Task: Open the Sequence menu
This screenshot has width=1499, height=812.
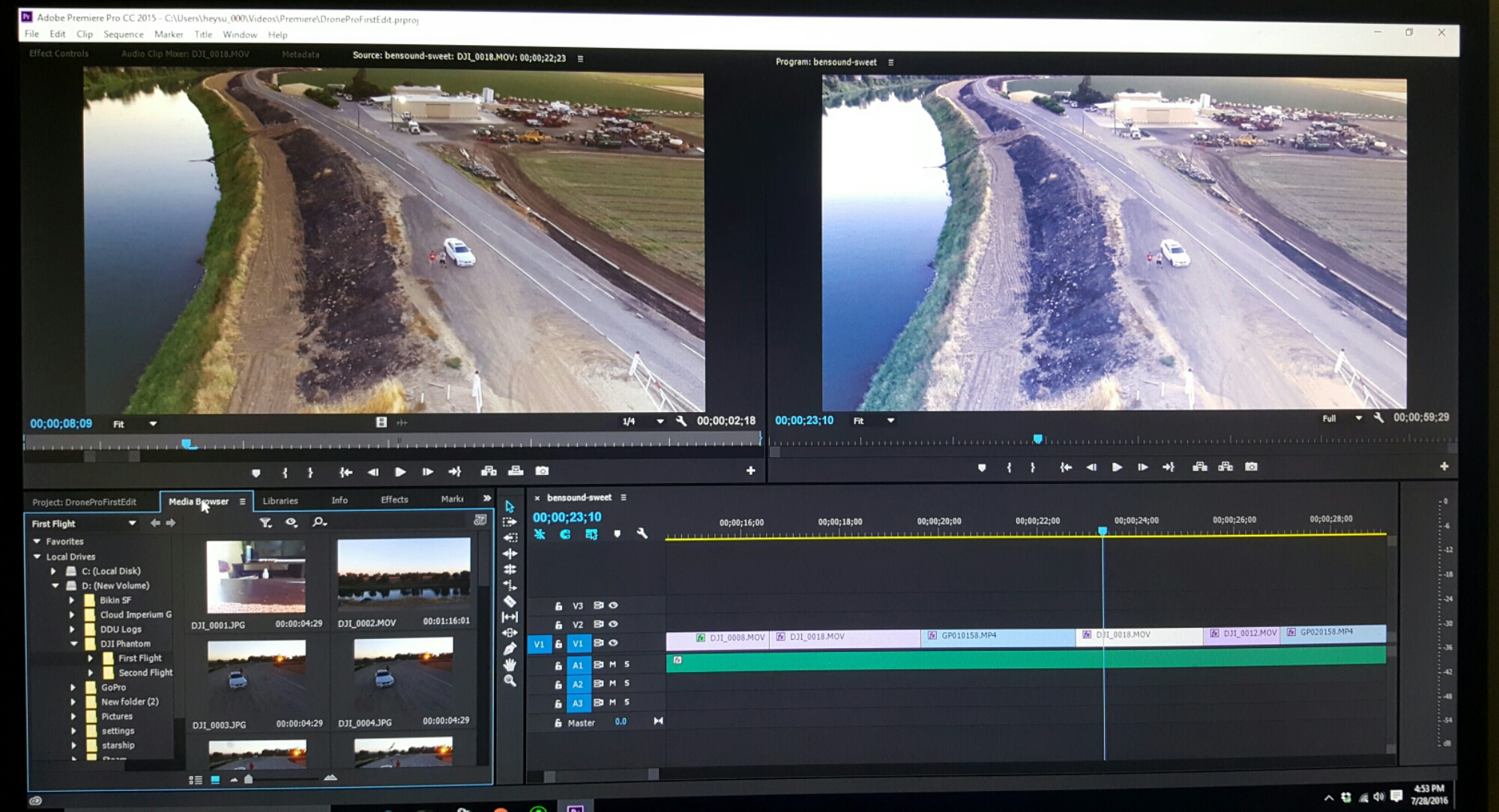Action: [x=123, y=34]
